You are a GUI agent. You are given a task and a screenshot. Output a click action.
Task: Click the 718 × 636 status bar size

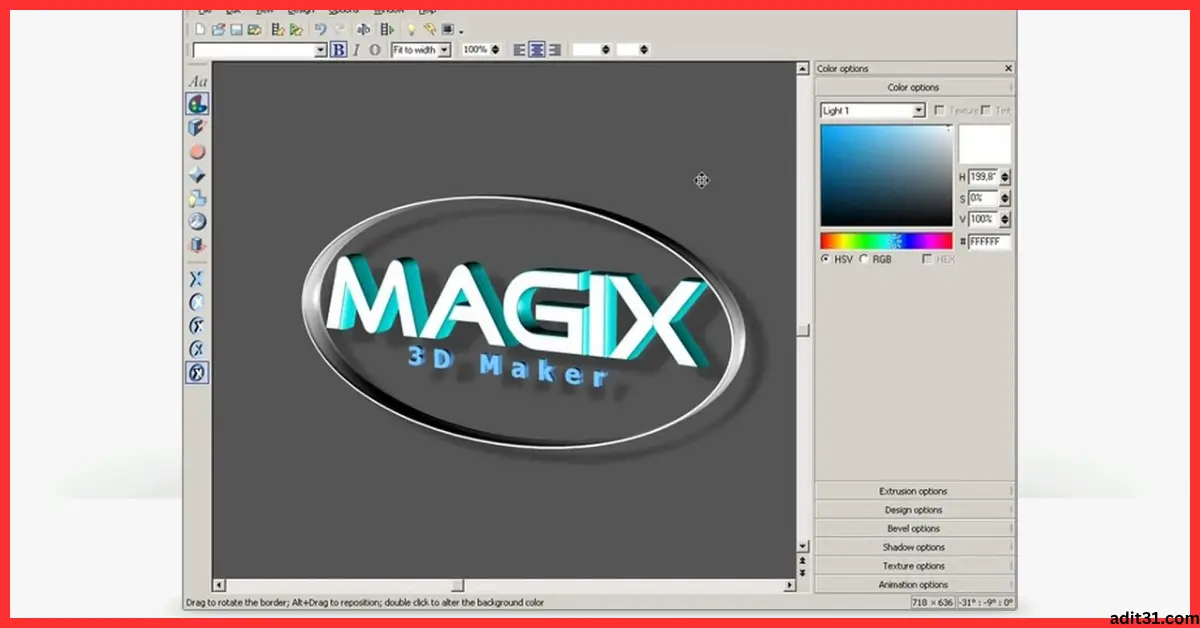[x=932, y=602]
